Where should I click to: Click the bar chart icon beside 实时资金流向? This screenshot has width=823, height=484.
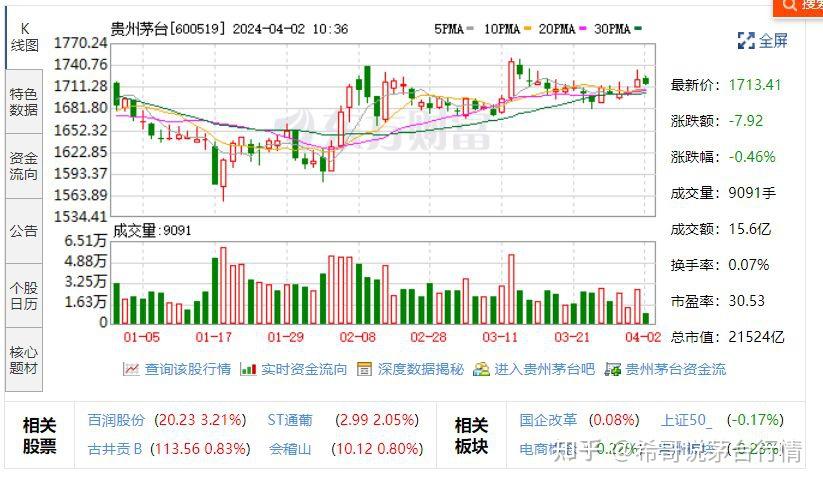(248, 369)
